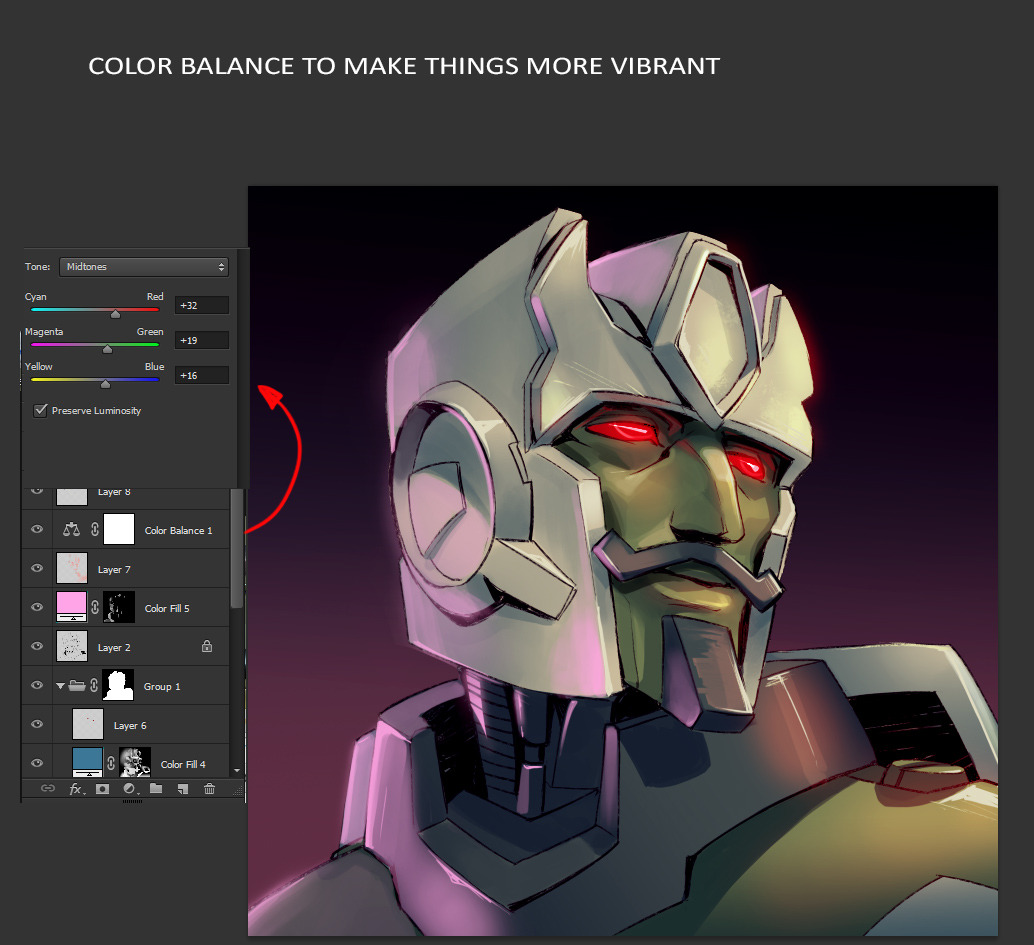Select Color Fill 4 mask thumbnail
This screenshot has height=945, width=1034.
(135, 762)
